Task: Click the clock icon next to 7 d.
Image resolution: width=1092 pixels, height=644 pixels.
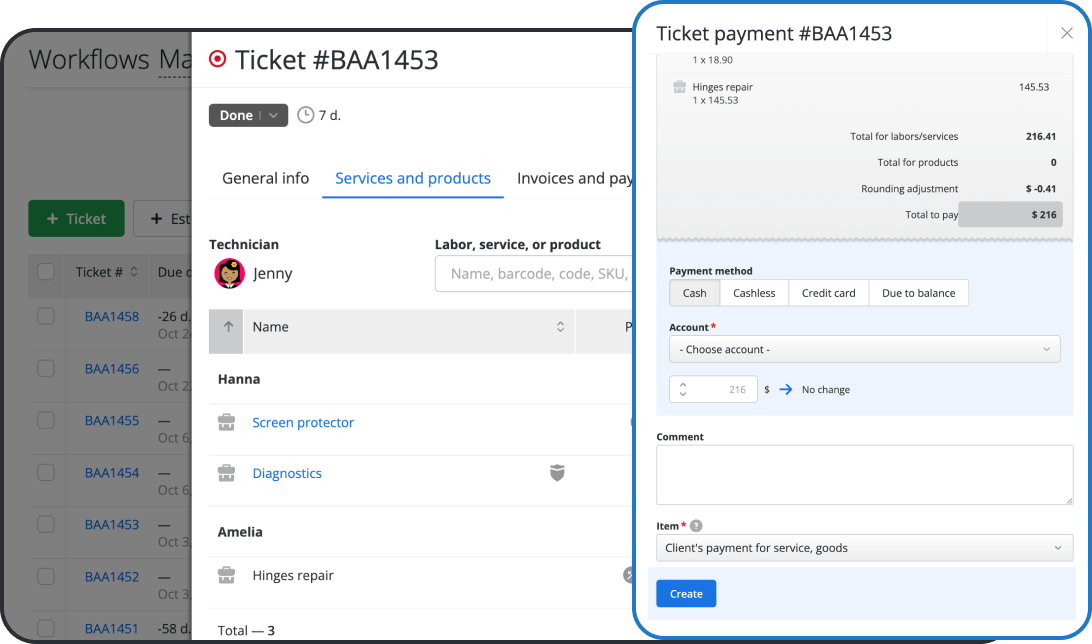Action: click(x=306, y=115)
